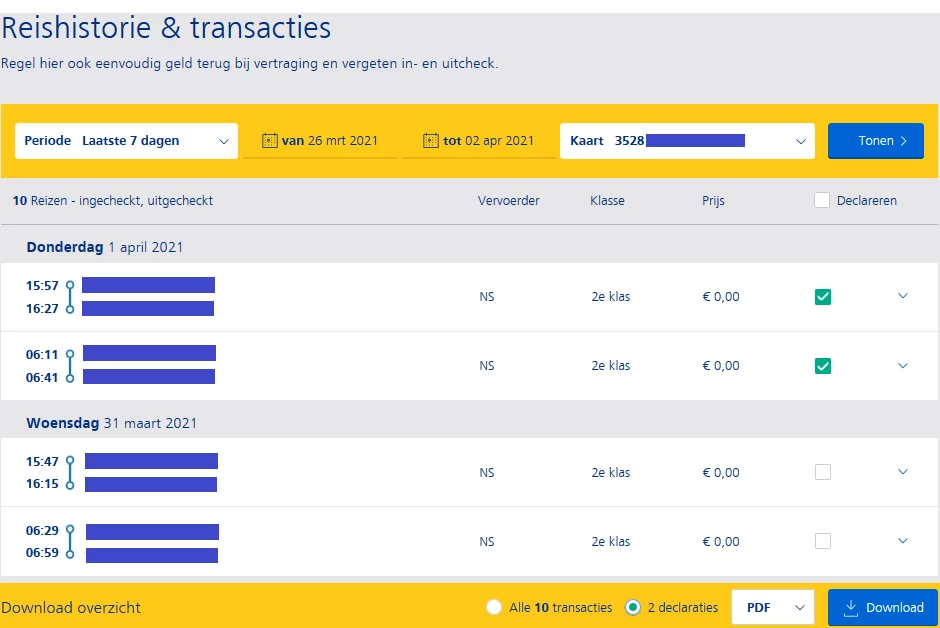Screen dimensions: 940x628
Task: Open the PDF format dropdown
Action: pos(773,607)
